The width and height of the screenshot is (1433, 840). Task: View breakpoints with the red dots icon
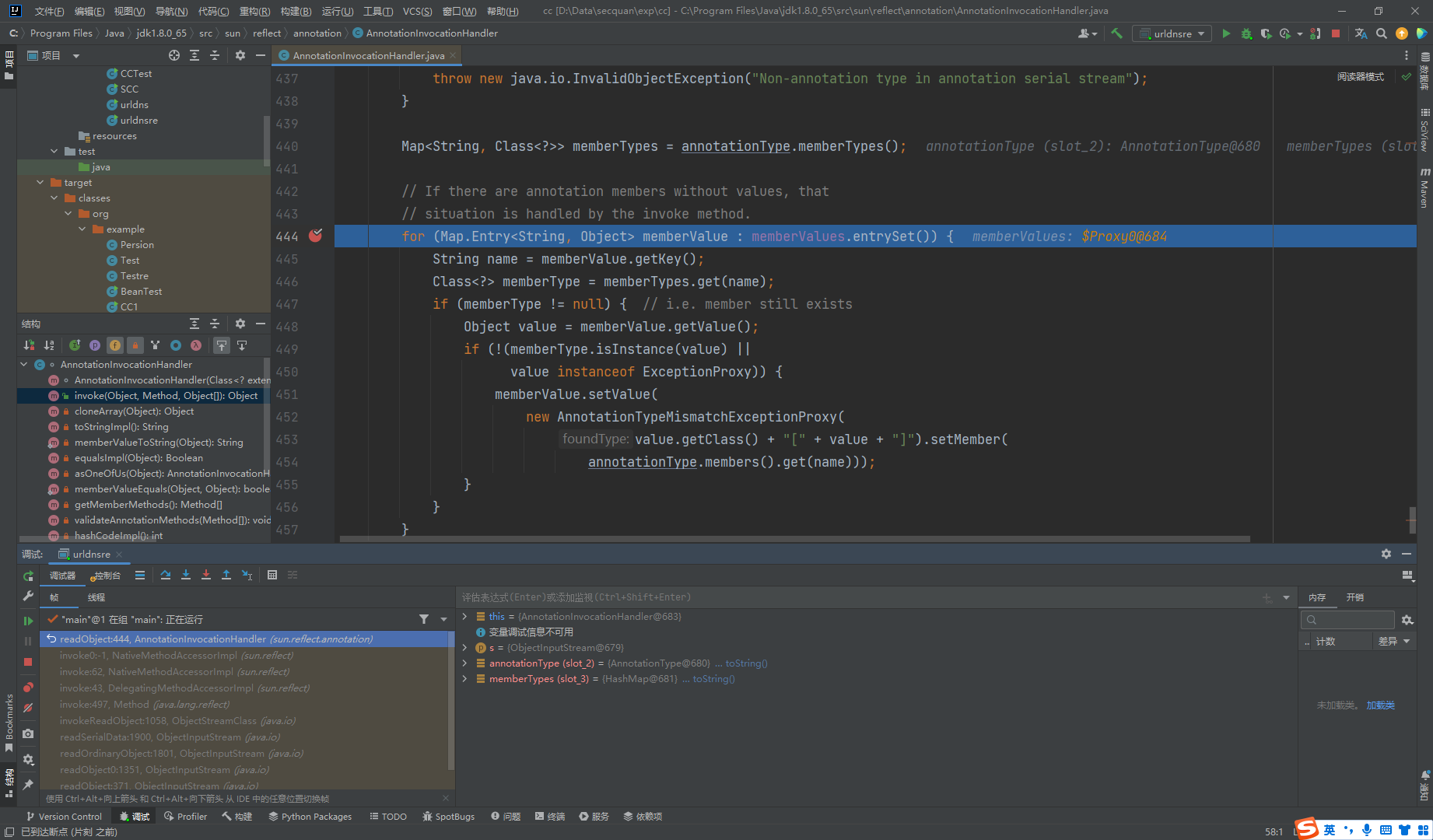[x=28, y=688]
